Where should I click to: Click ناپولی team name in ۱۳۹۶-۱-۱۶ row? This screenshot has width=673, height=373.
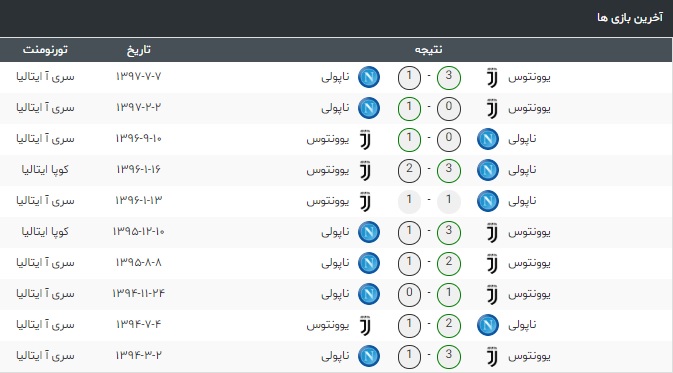coord(522,170)
